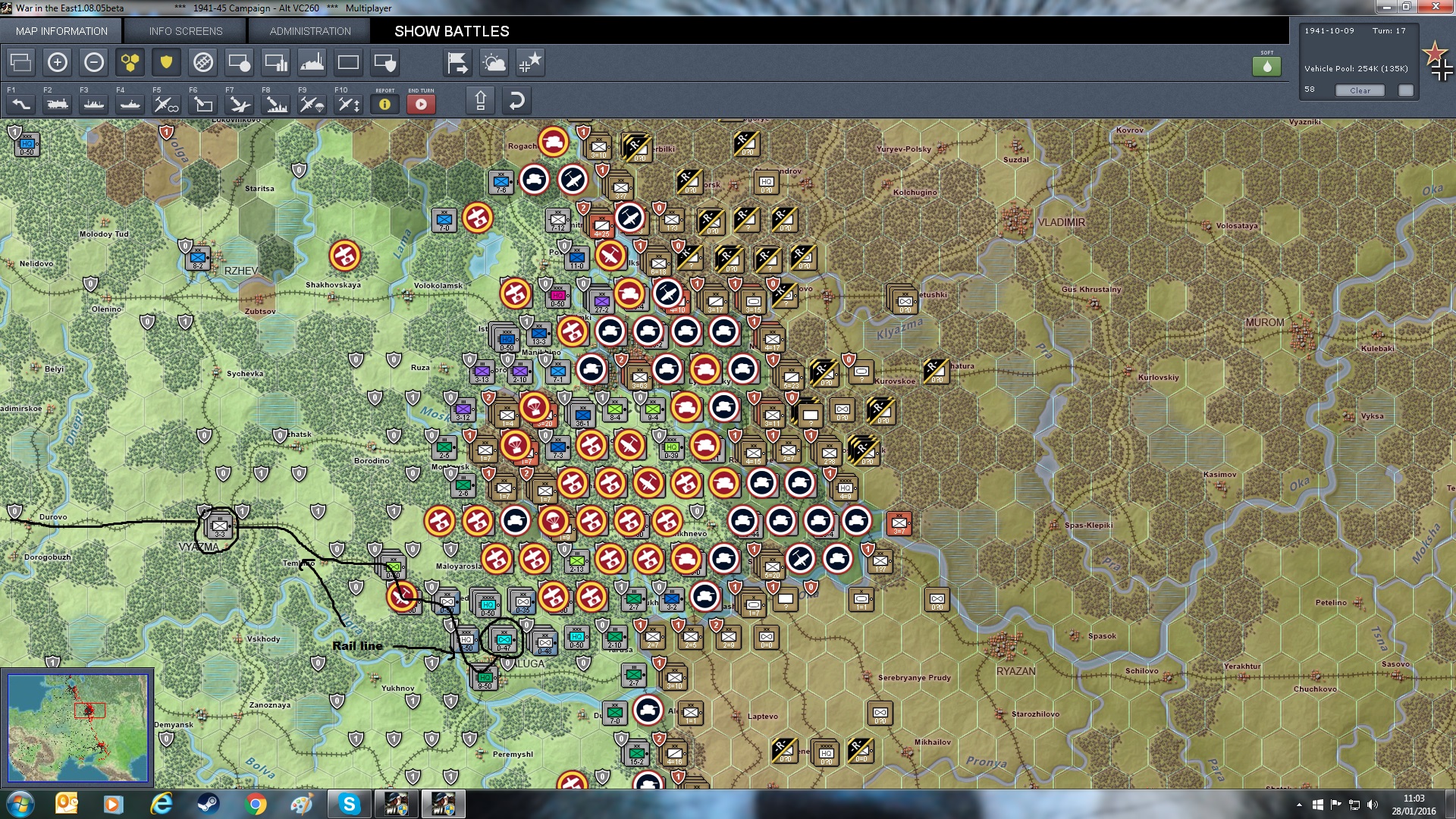Click the Clear button

[x=1360, y=90]
